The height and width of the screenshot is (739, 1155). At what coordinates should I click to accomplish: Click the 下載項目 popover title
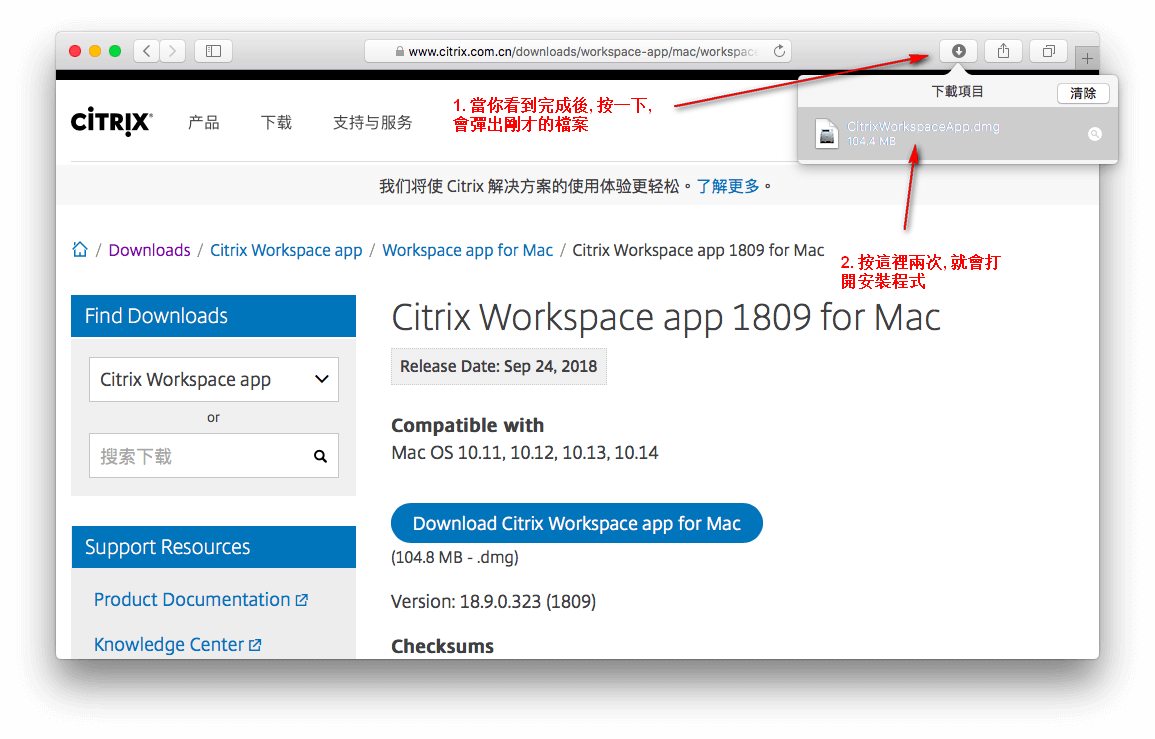click(x=957, y=92)
